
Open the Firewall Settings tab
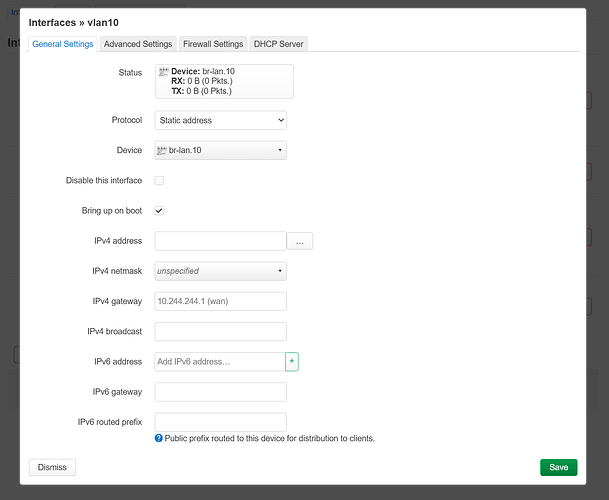point(212,44)
